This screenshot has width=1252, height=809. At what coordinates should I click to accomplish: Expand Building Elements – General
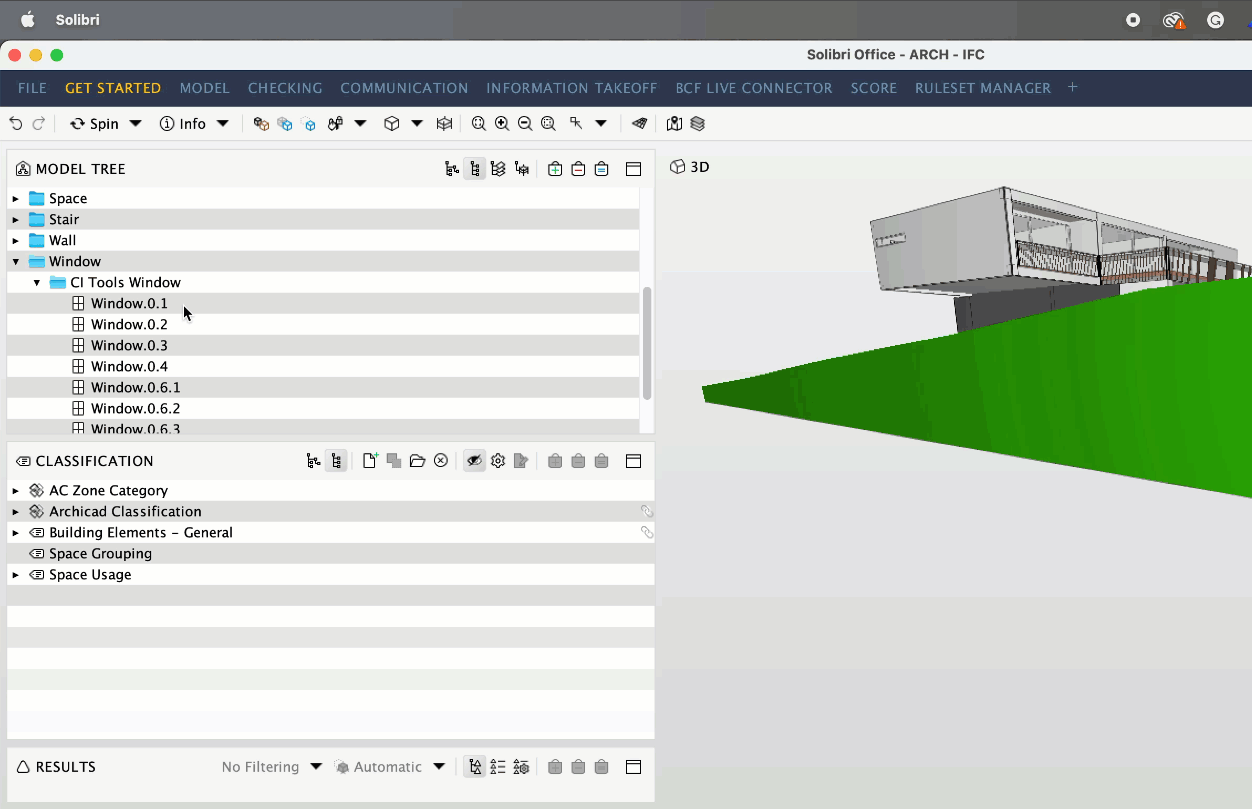(x=16, y=532)
